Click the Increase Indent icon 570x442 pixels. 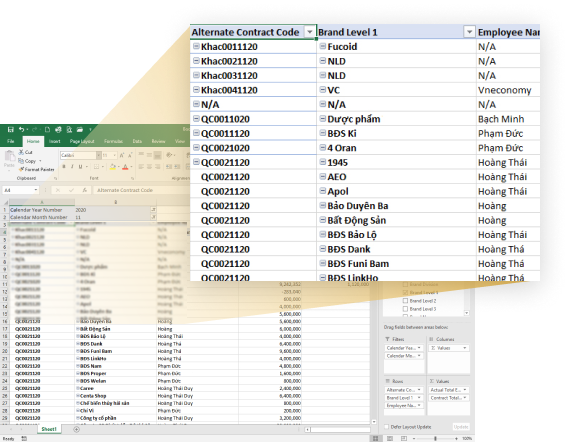(177, 166)
